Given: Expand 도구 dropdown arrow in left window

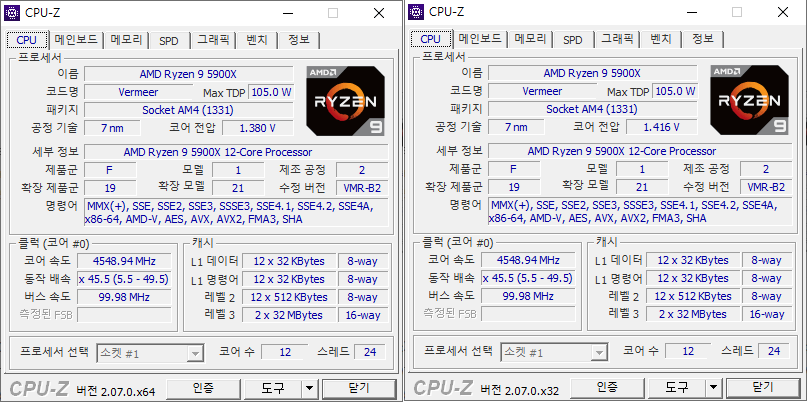Looking at the screenshot, I should 309,388.
